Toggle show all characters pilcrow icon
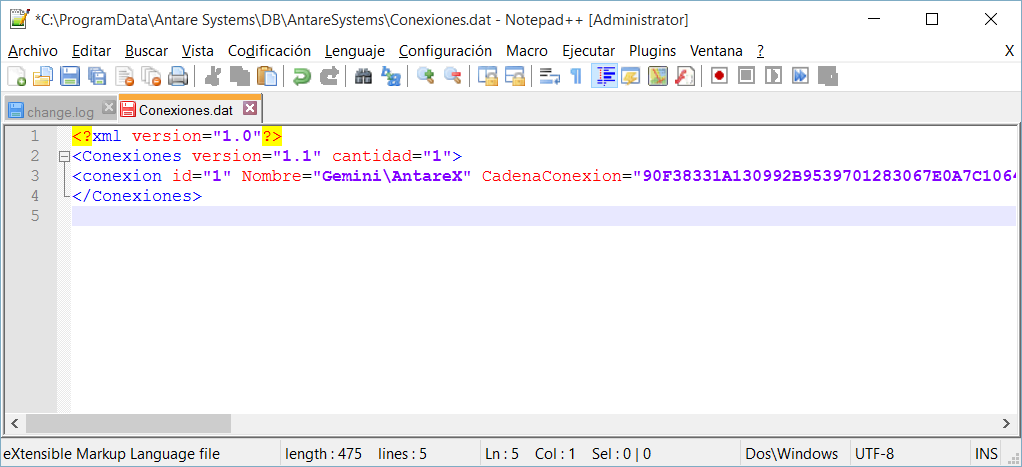The height and width of the screenshot is (467, 1022). (576, 76)
